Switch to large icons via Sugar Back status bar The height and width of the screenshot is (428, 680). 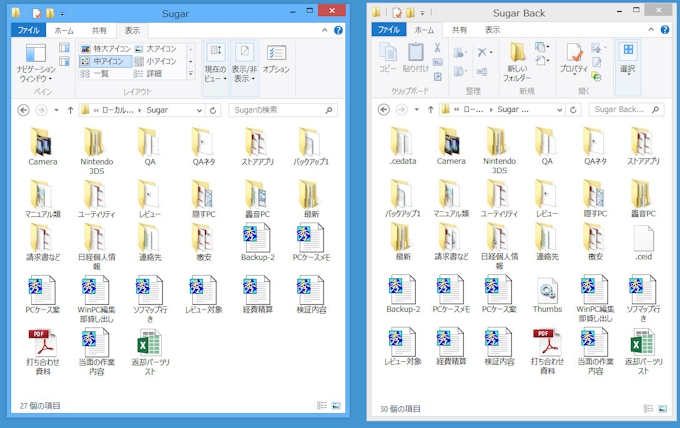[662, 408]
